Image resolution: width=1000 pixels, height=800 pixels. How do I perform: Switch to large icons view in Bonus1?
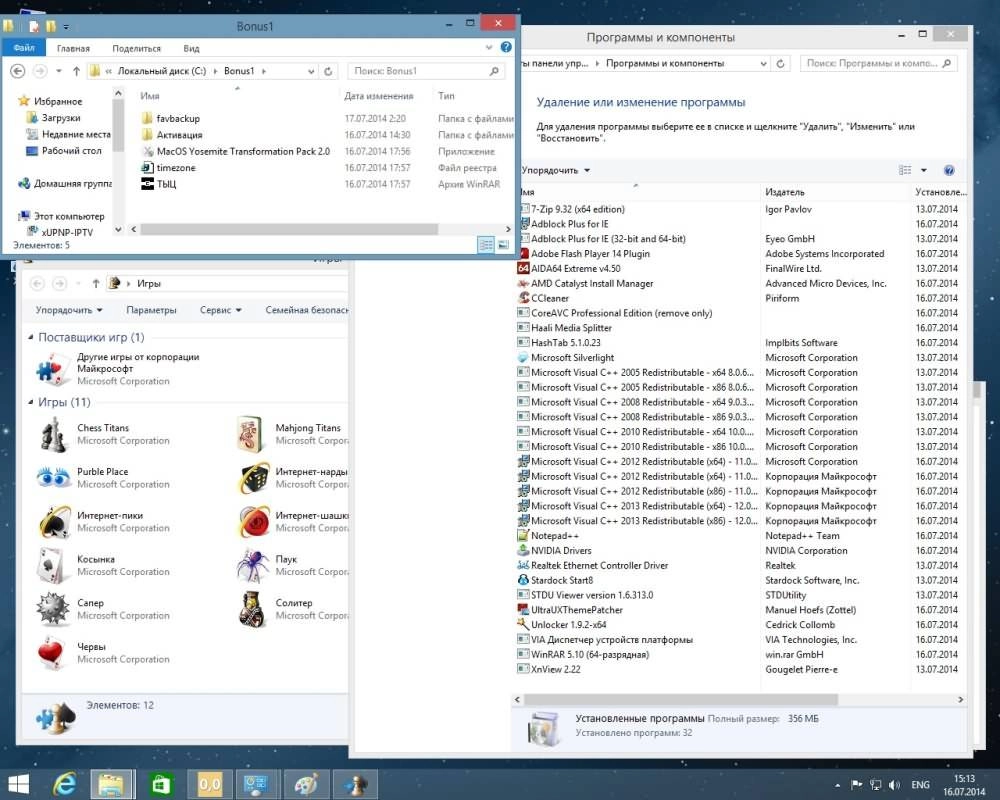click(x=503, y=245)
